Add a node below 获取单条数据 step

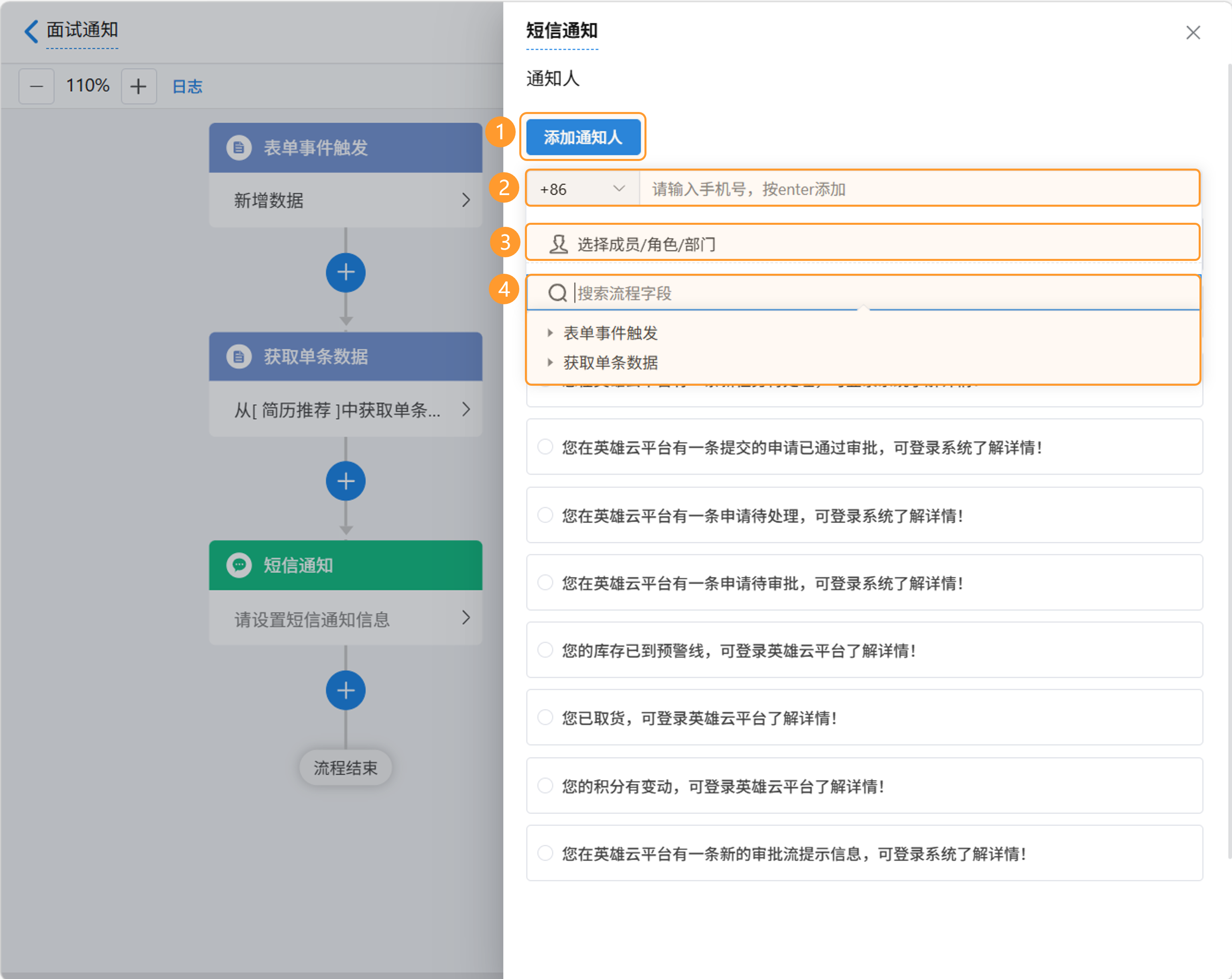point(346,481)
